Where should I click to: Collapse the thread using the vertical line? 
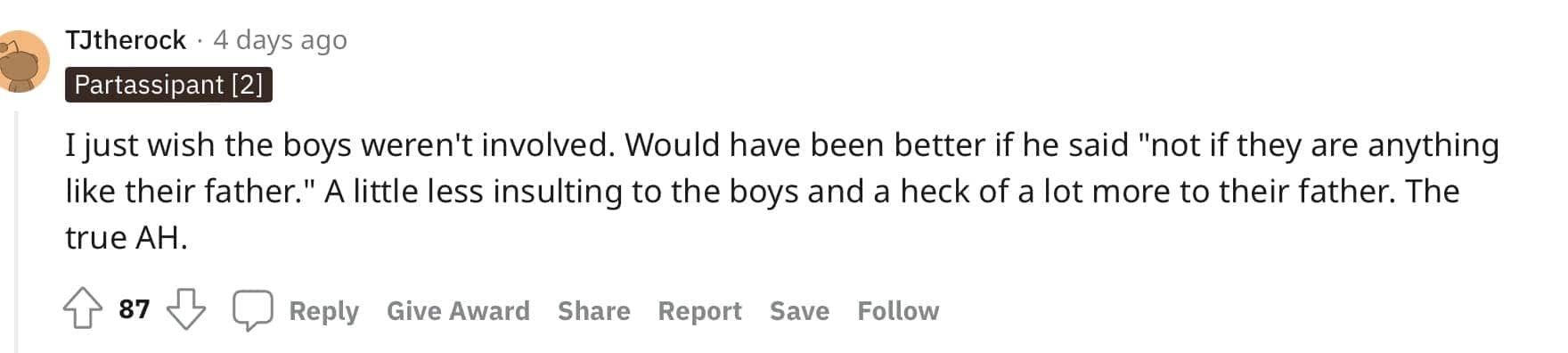[15, 232]
